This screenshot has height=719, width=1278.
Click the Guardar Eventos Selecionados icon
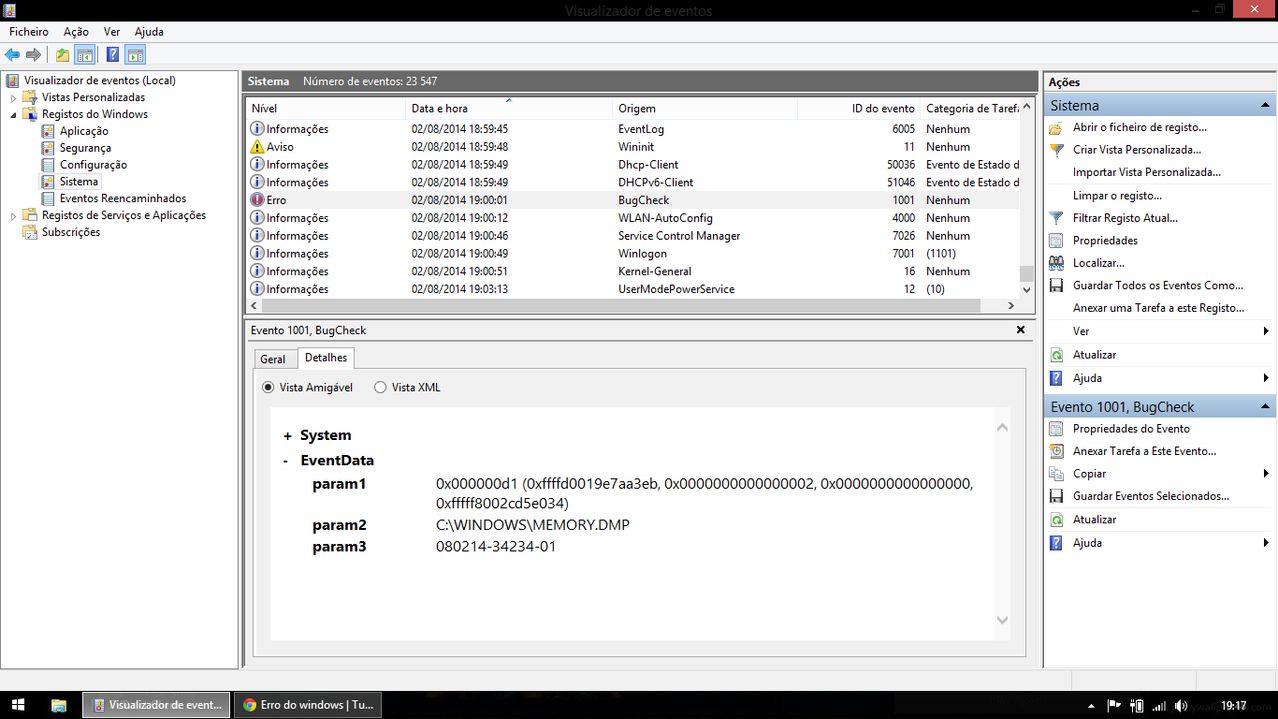click(x=1056, y=496)
